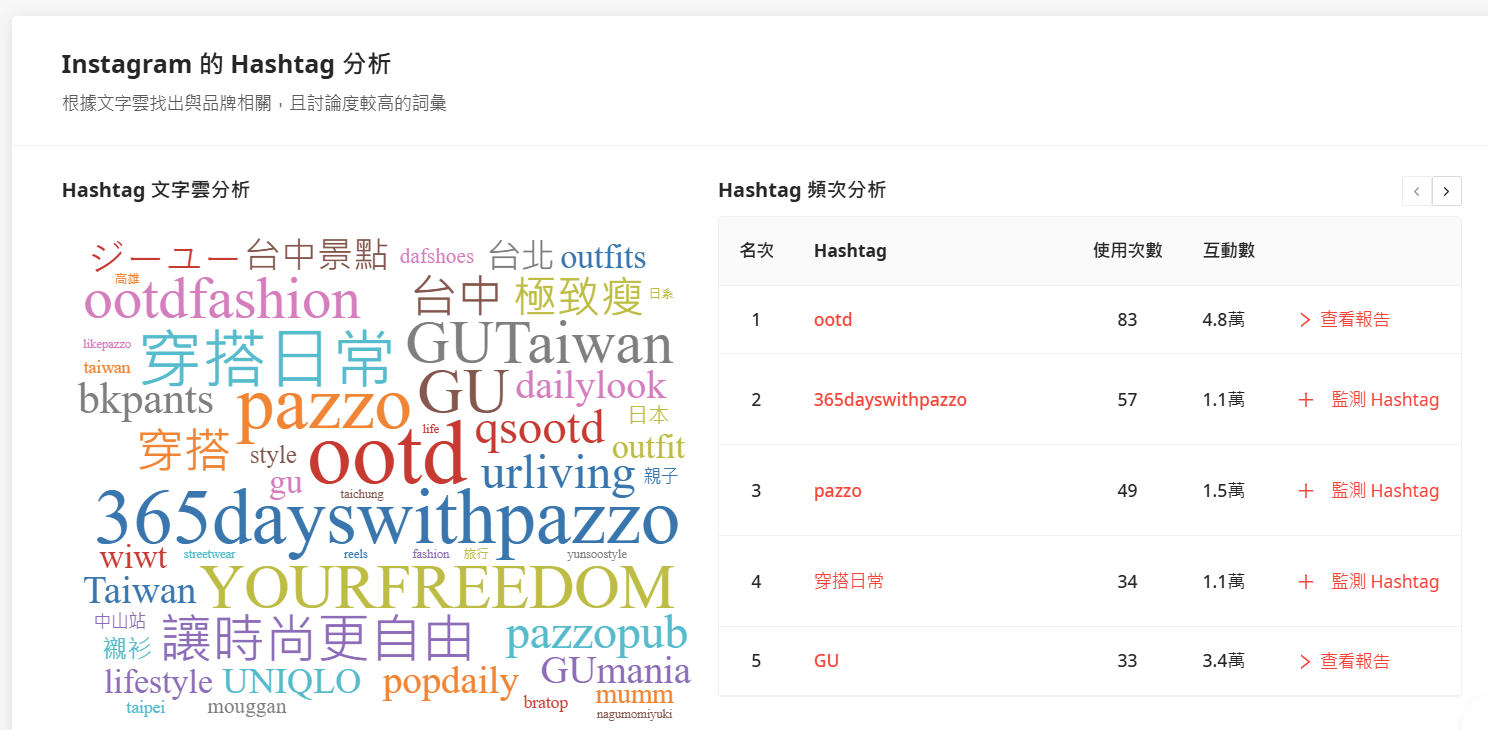
Task: Open the ootd hashtag link in table
Action: pyautogui.click(x=833, y=320)
